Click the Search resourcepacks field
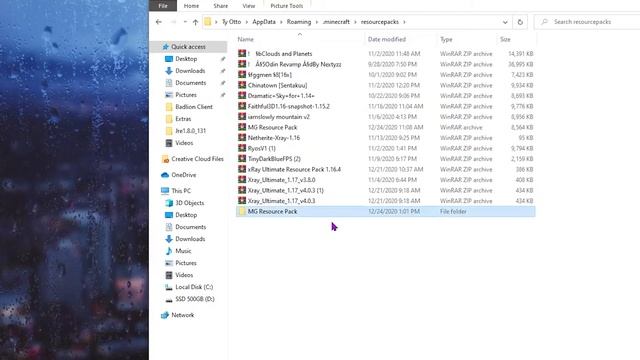 point(587,22)
